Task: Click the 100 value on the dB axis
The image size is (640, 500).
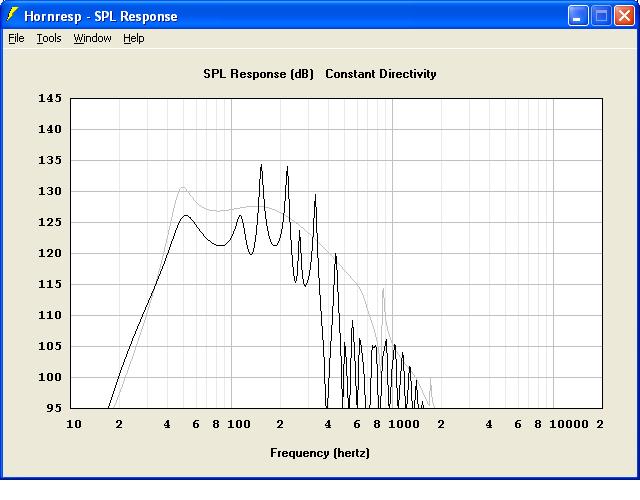Action: [50, 378]
